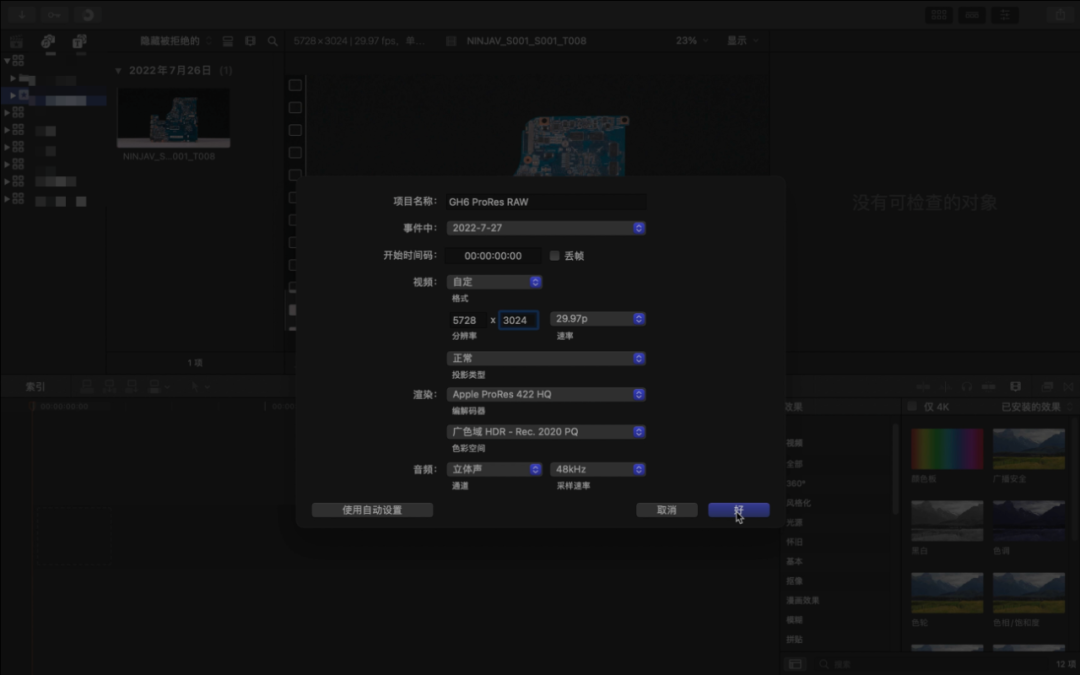Toggle the topmost square box left of viewer

[x=295, y=85]
